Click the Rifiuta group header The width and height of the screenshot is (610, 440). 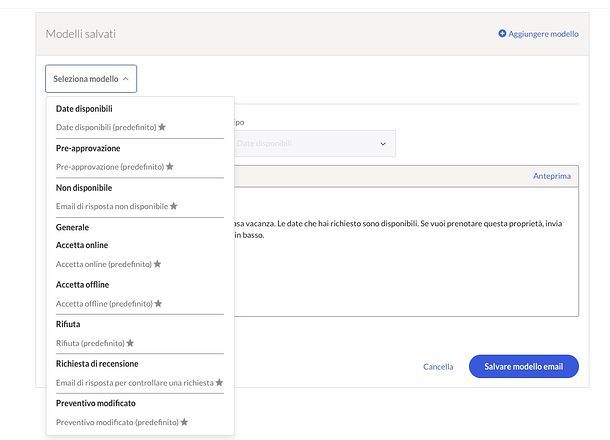coord(68,324)
